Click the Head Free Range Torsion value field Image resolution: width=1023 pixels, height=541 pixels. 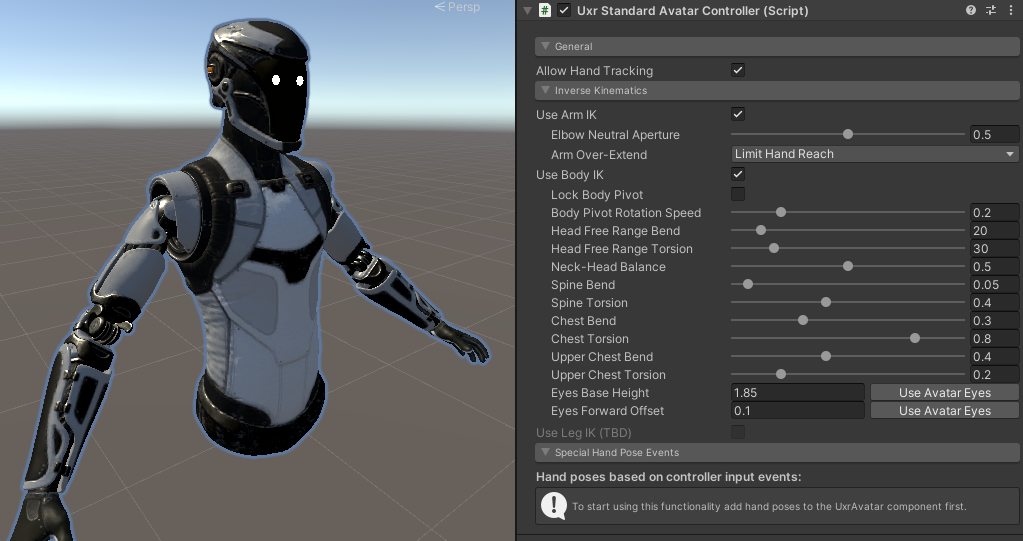point(994,249)
